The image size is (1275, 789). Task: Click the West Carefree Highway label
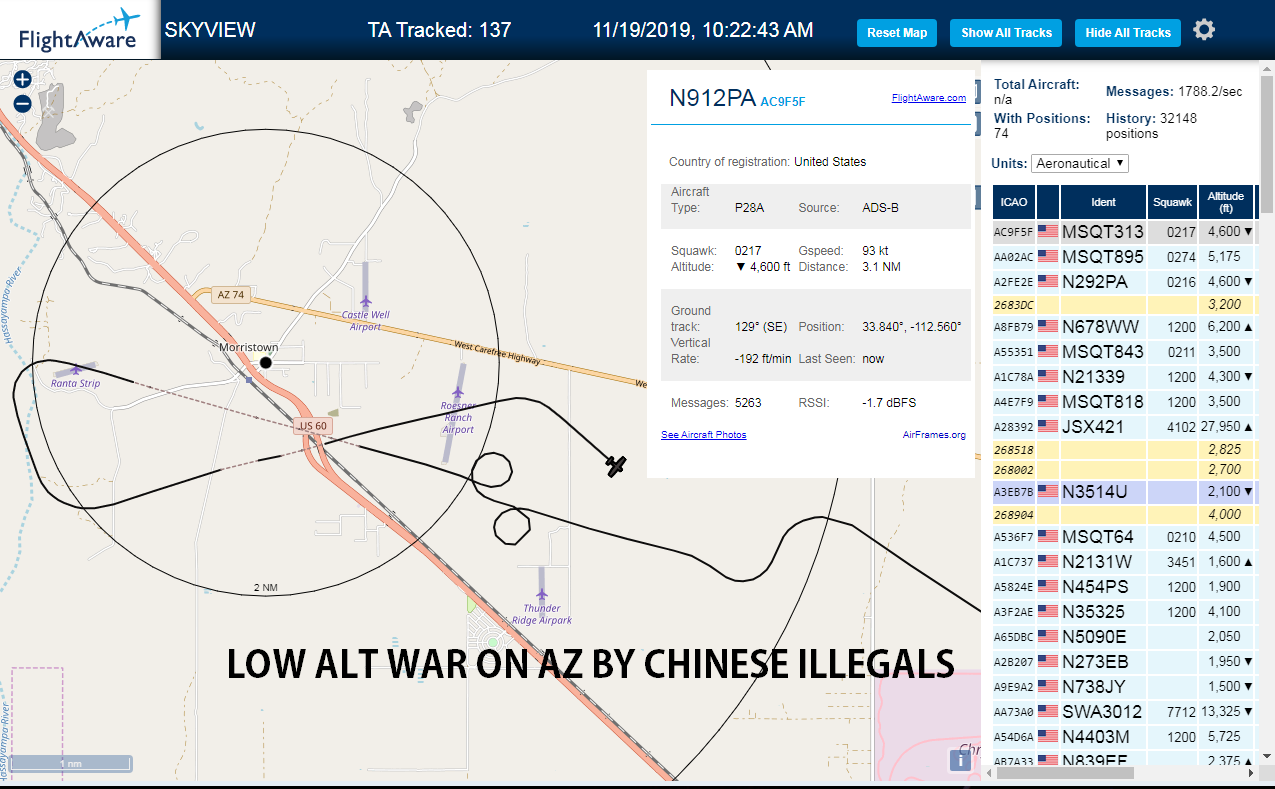(x=498, y=353)
